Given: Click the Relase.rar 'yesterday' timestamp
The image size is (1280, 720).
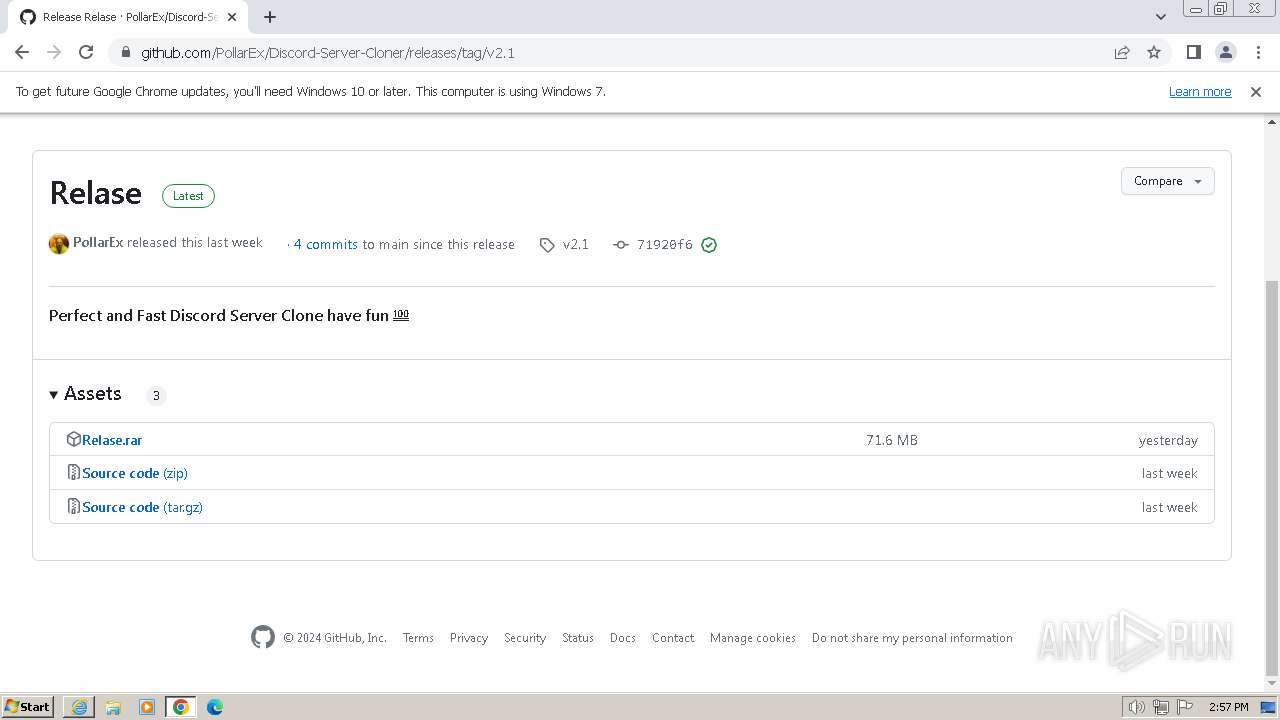Looking at the screenshot, I should point(1168,440).
